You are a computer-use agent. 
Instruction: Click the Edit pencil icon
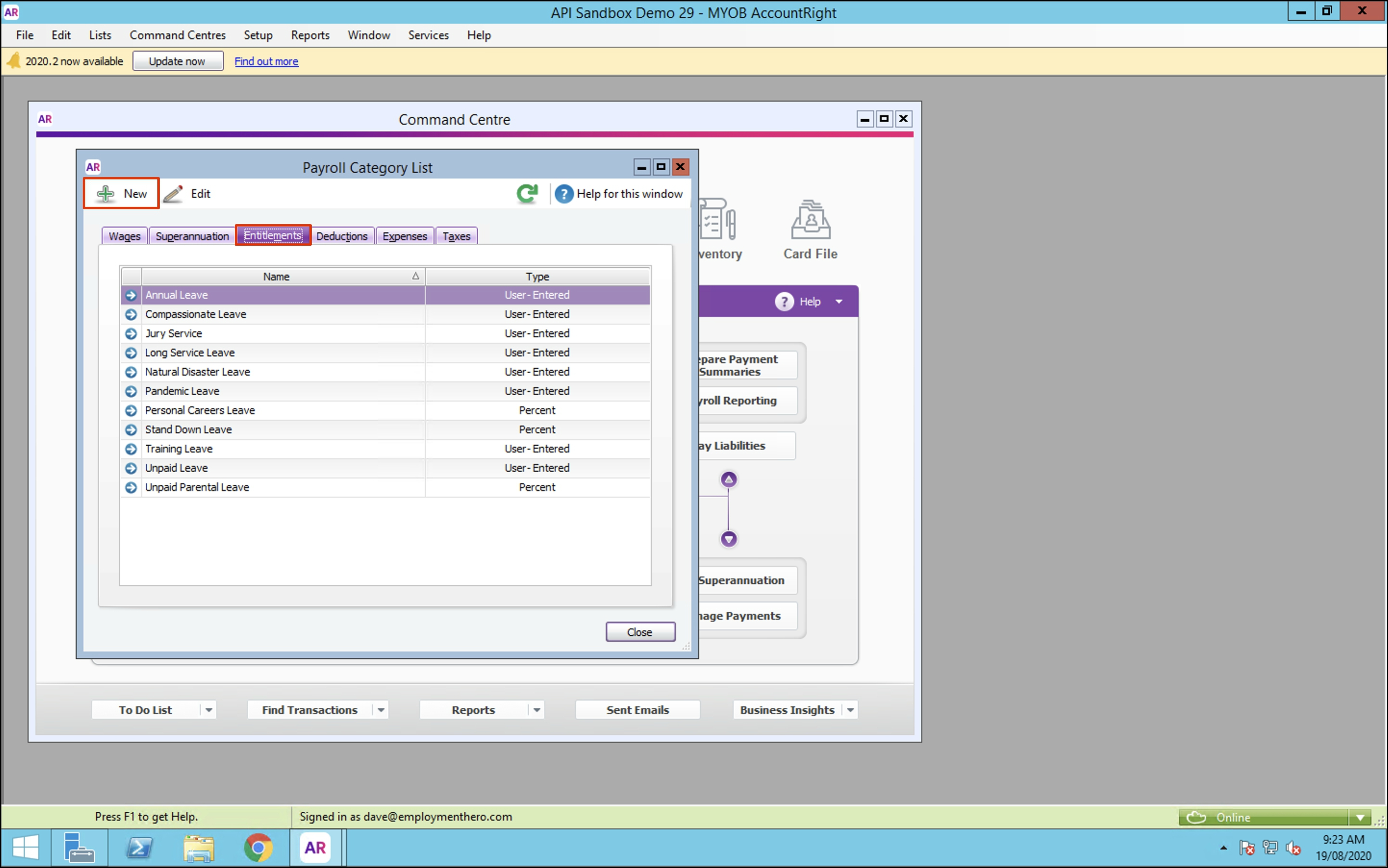click(173, 194)
